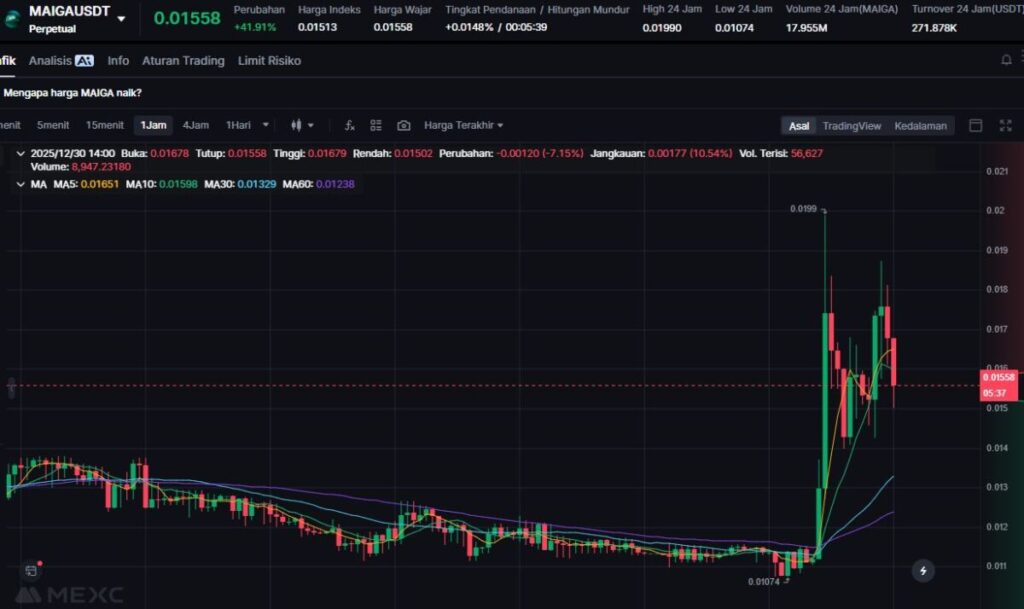The height and width of the screenshot is (609, 1024).
Task: Open MAIGAUSDT pair selector dropdown
Action: click(121, 18)
